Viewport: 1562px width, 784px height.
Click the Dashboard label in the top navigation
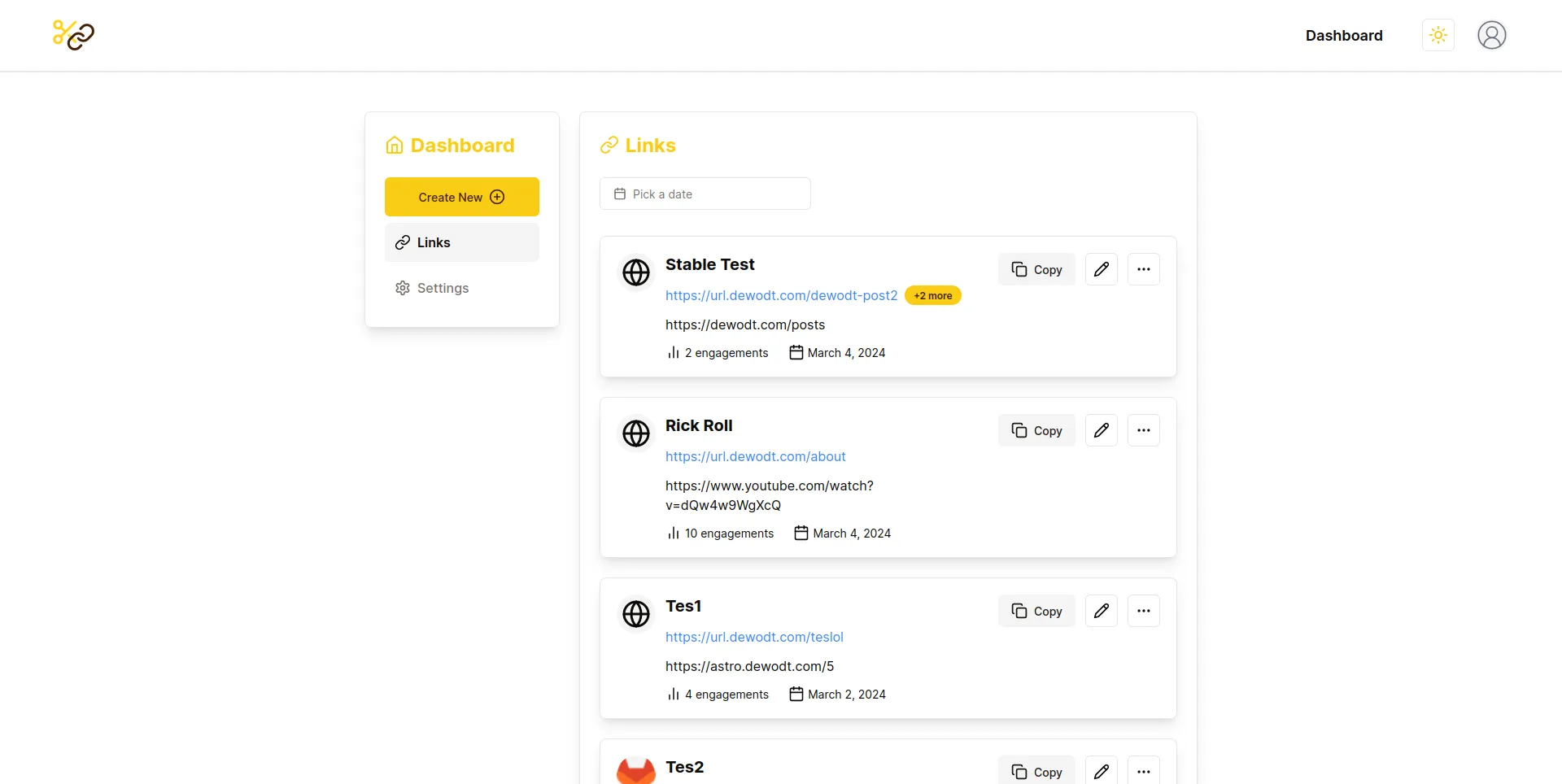coord(1344,35)
